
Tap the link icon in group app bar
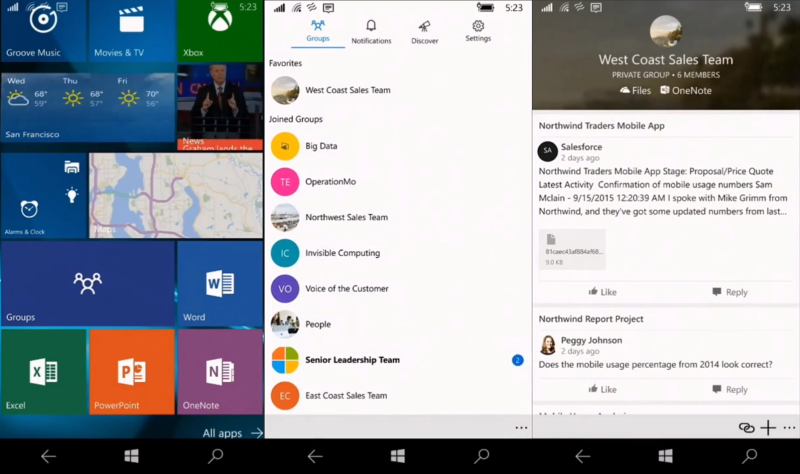[x=746, y=428]
